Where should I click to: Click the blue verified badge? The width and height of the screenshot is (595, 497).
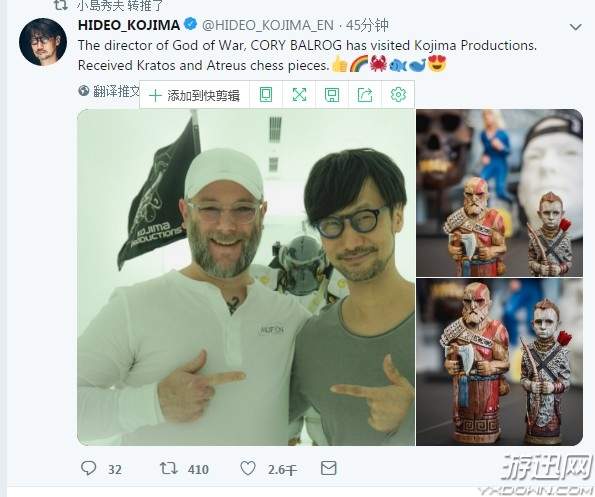[190, 24]
